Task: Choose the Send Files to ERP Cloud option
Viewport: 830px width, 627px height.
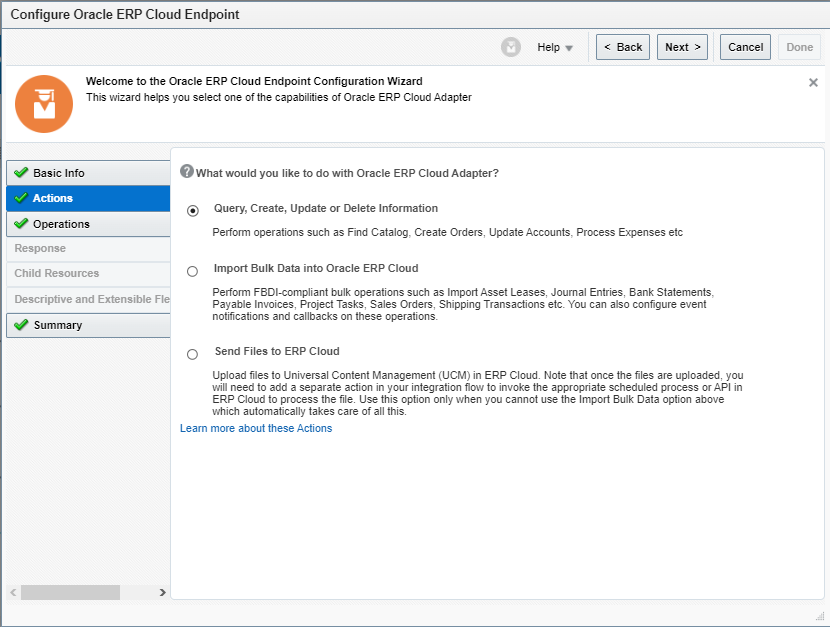Action: 192,352
